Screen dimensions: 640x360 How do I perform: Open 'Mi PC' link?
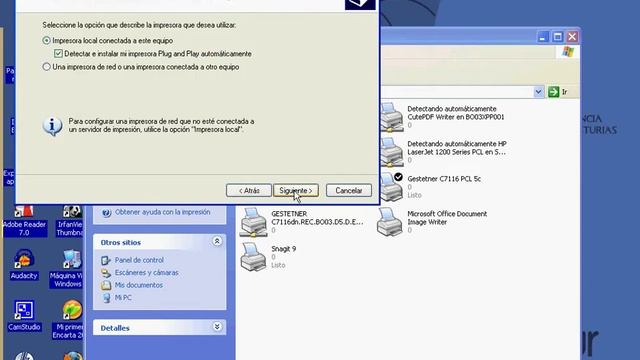click(123, 298)
